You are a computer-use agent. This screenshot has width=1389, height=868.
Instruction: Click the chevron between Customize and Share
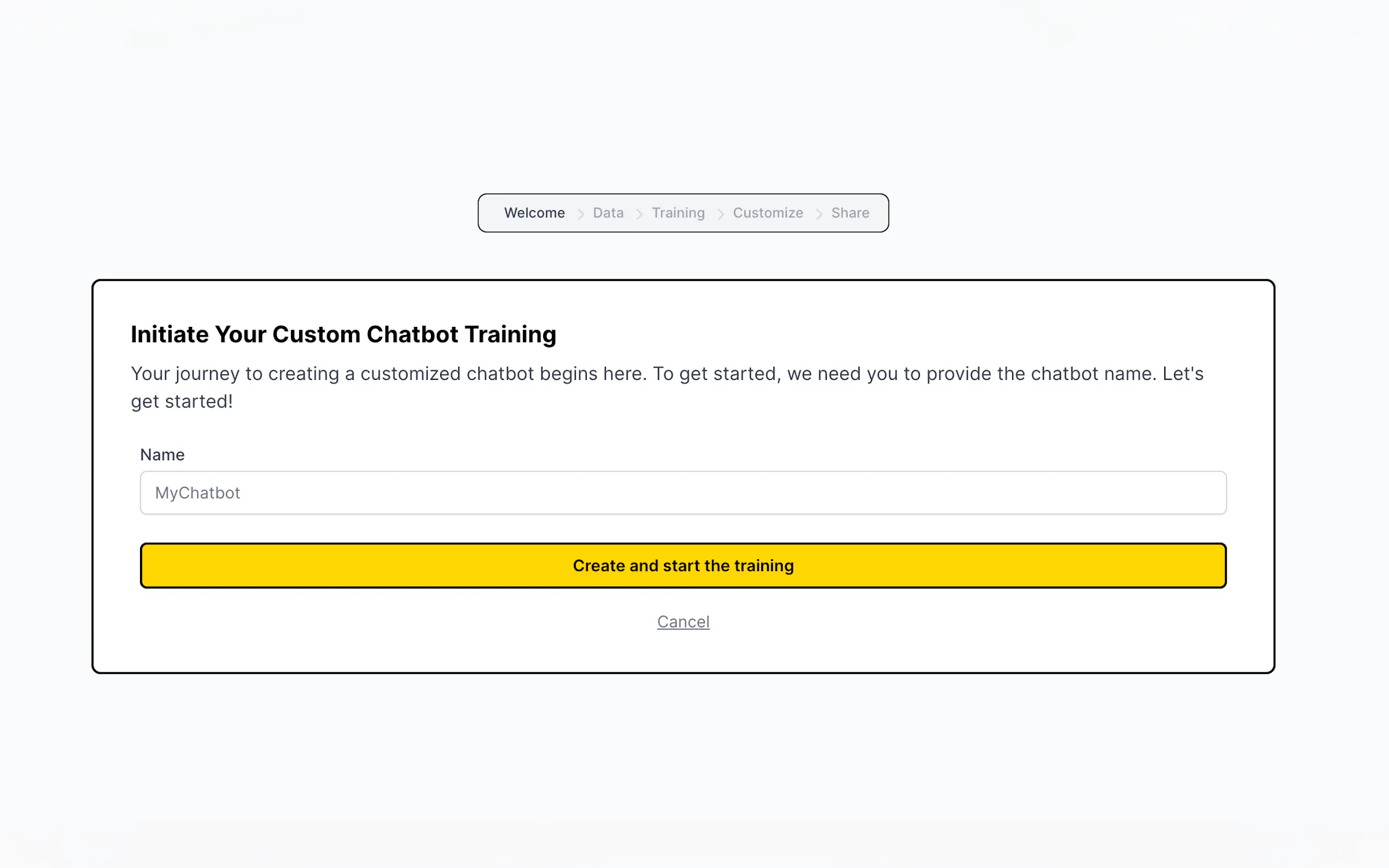[819, 214]
